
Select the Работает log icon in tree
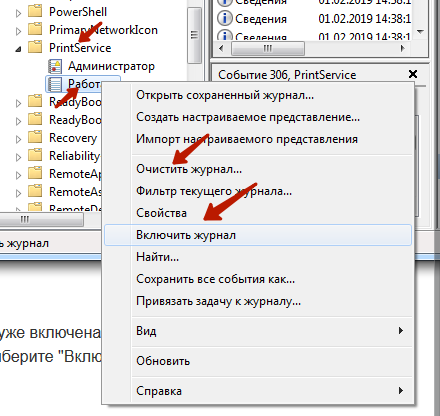[55, 84]
